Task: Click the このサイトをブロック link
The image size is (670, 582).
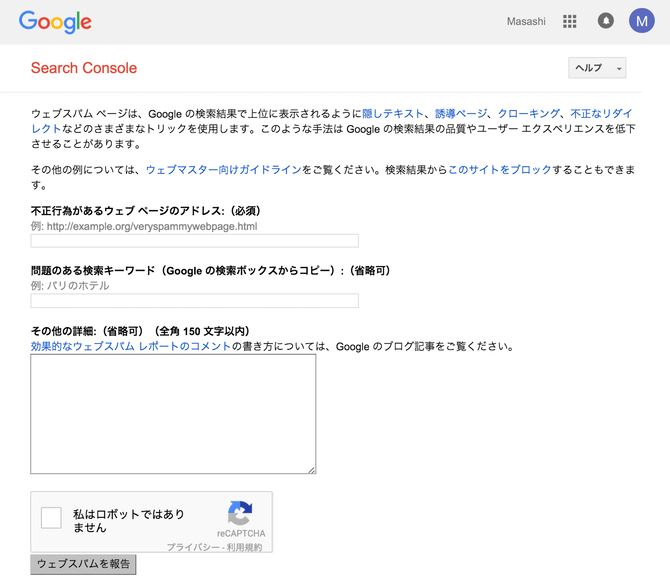Action: pos(499,170)
